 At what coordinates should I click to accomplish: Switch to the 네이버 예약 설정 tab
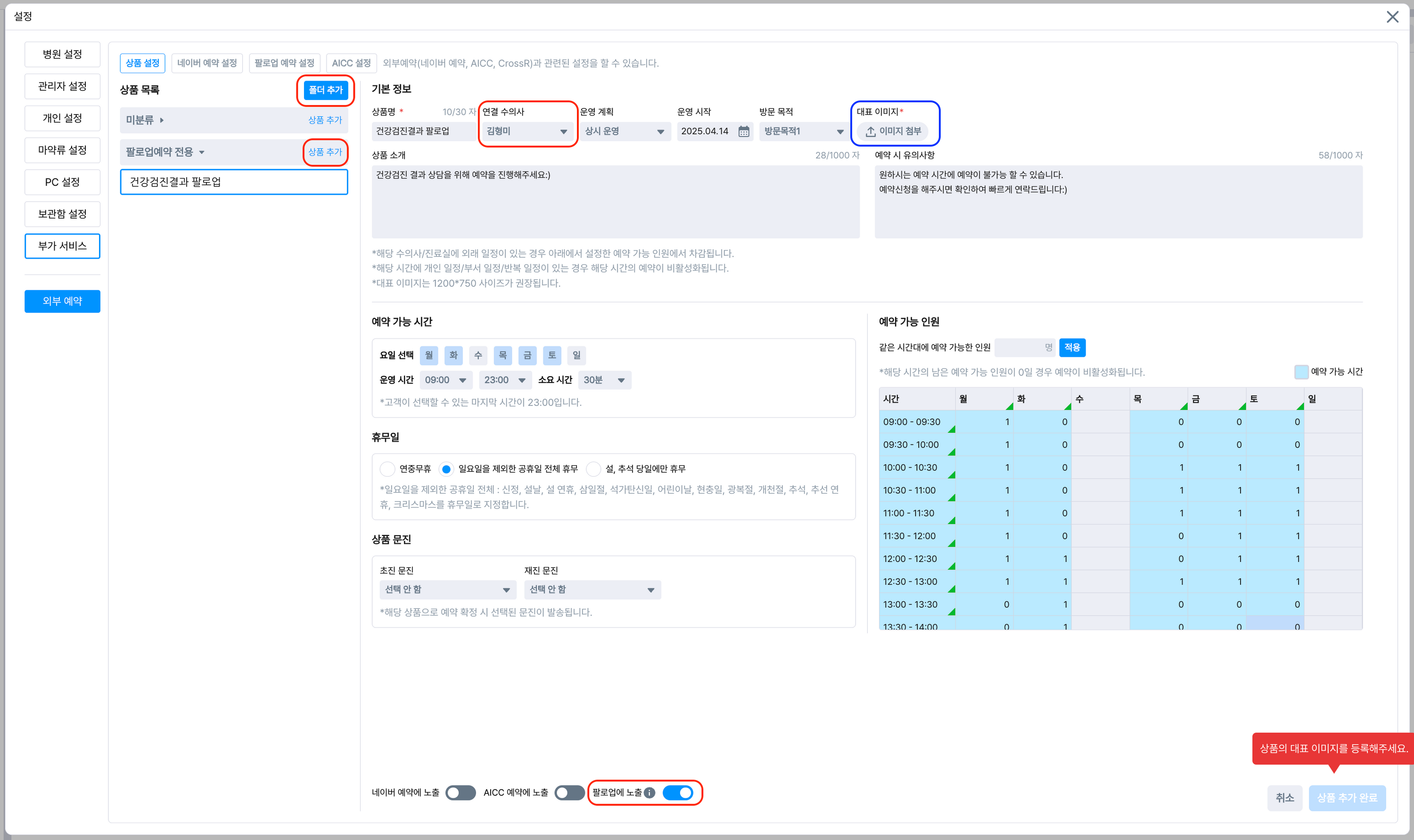click(206, 63)
